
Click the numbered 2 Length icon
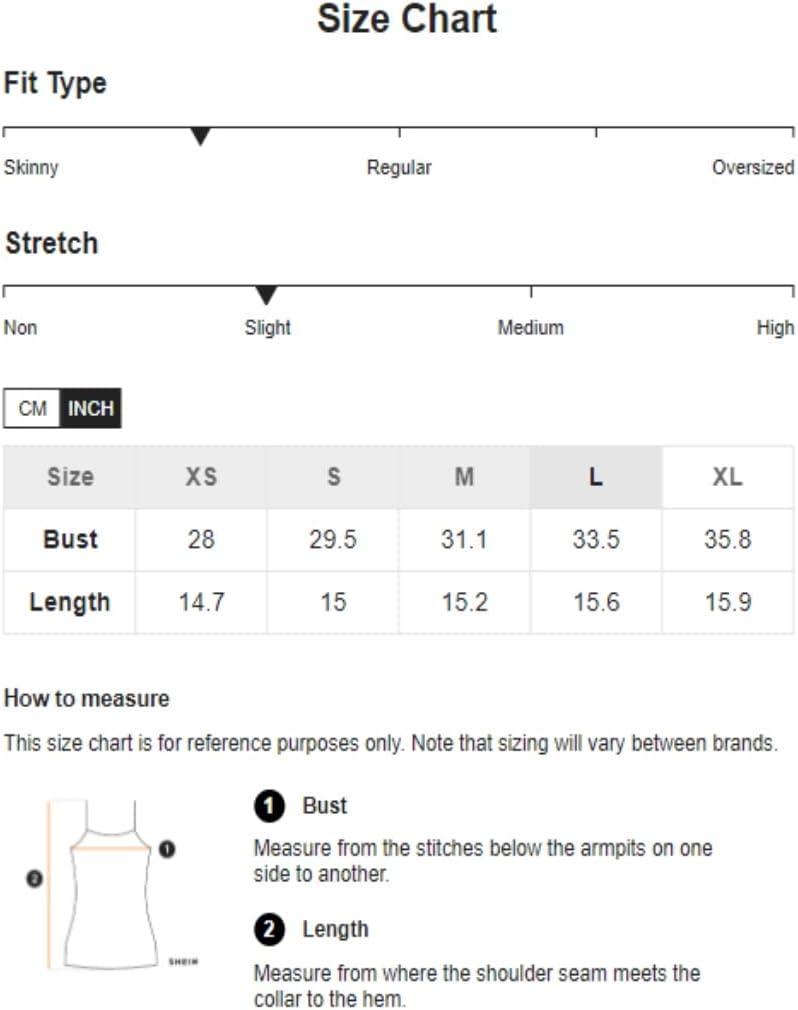point(269,930)
